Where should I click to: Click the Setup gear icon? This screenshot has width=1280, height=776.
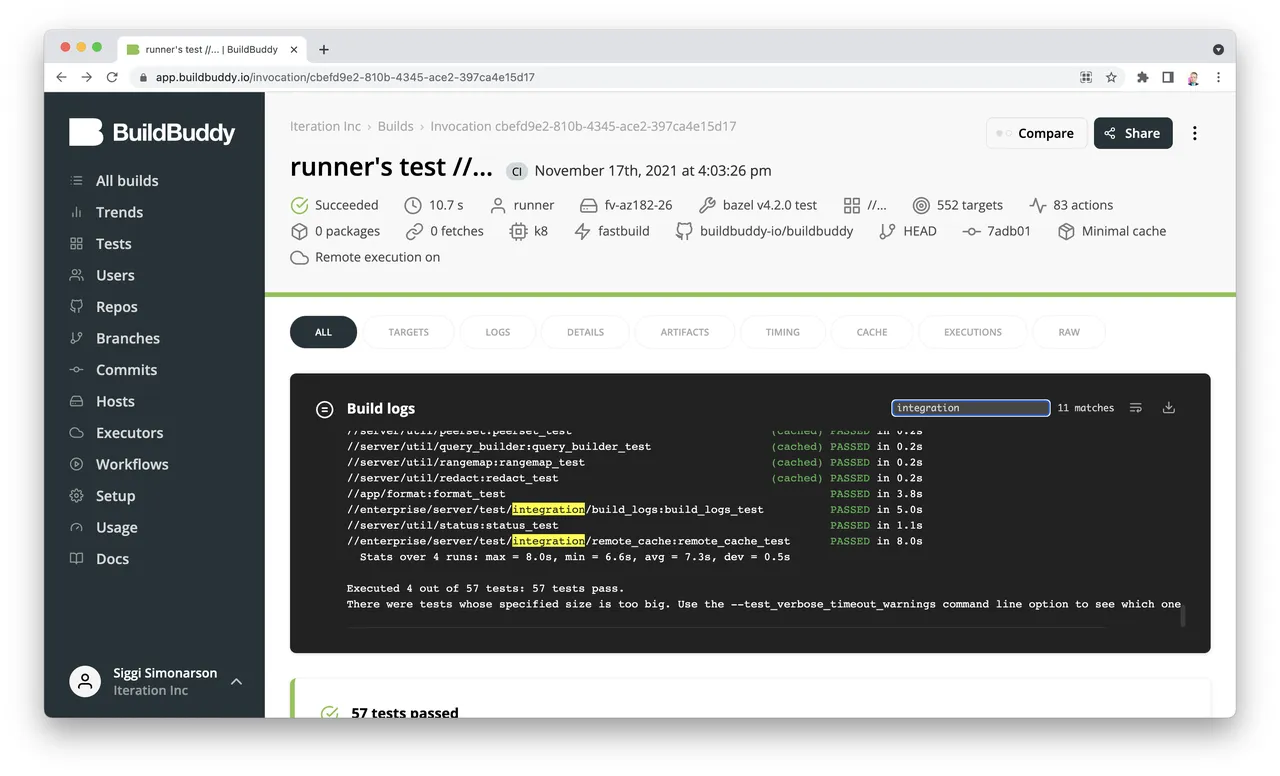click(x=76, y=496)
